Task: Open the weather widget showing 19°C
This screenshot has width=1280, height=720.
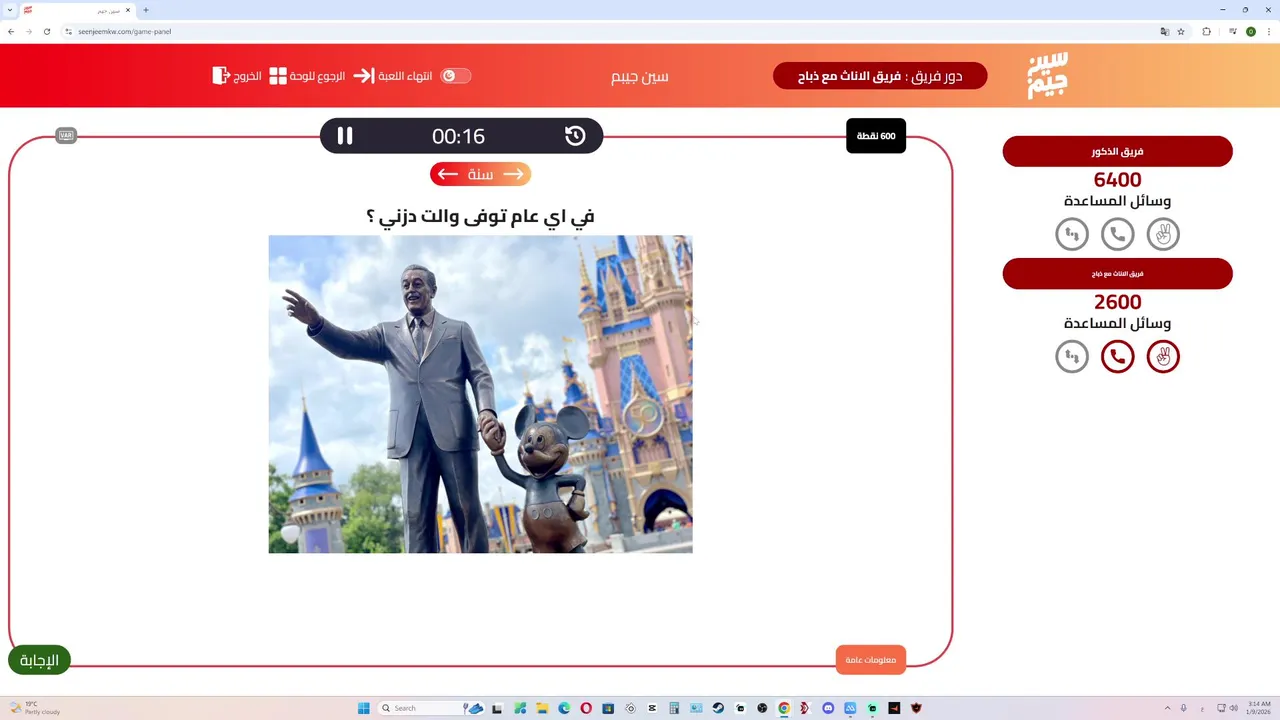Action: point(36,708)
